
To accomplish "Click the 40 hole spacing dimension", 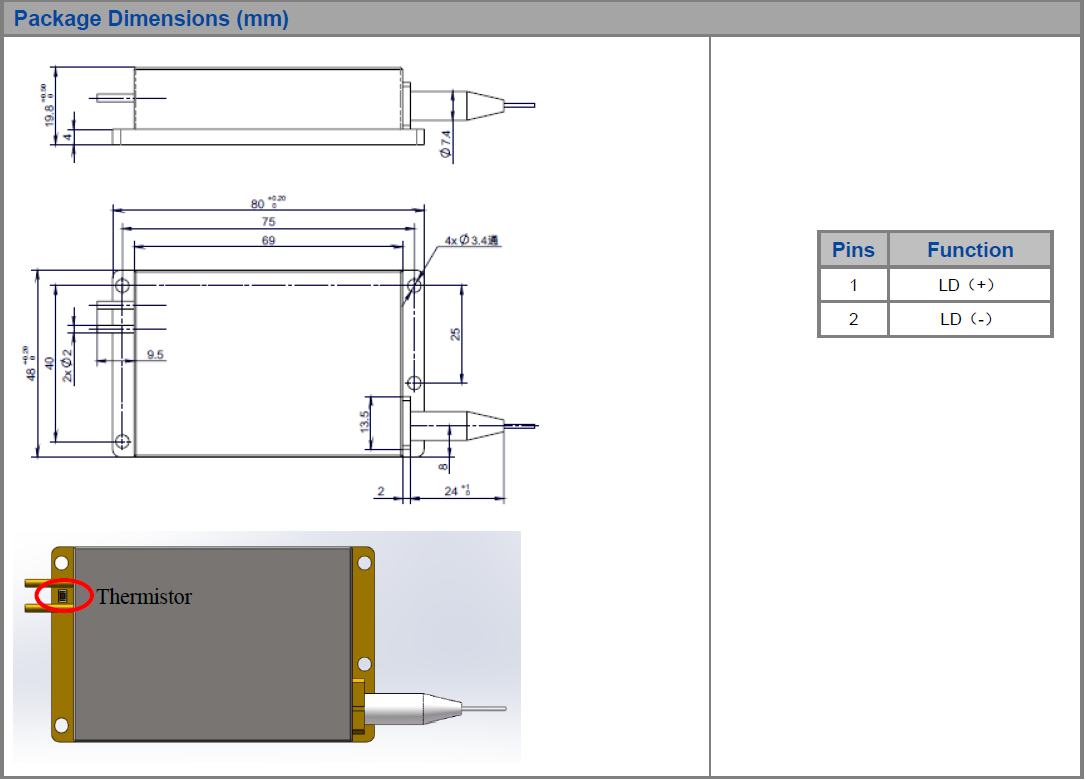I will click(49, 363).
